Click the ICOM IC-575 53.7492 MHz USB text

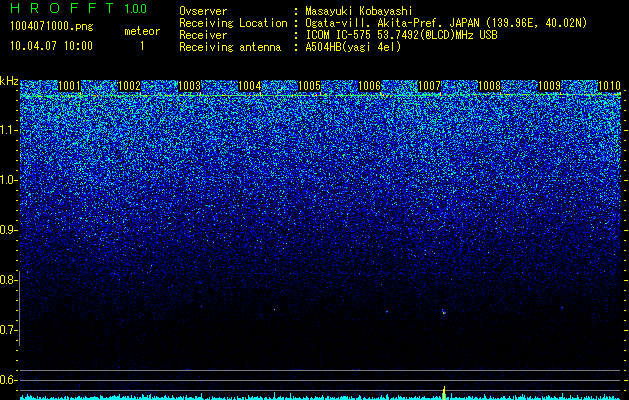pos(401,35)
